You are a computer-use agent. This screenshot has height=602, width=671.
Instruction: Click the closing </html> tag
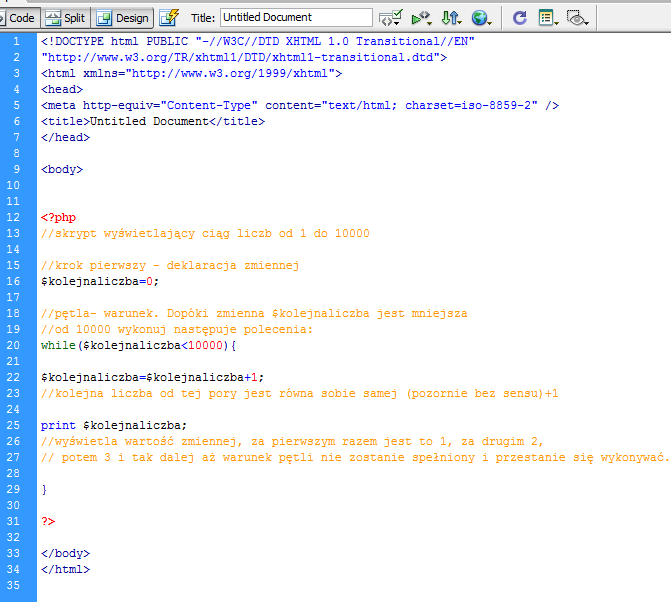tap(65, 569)
